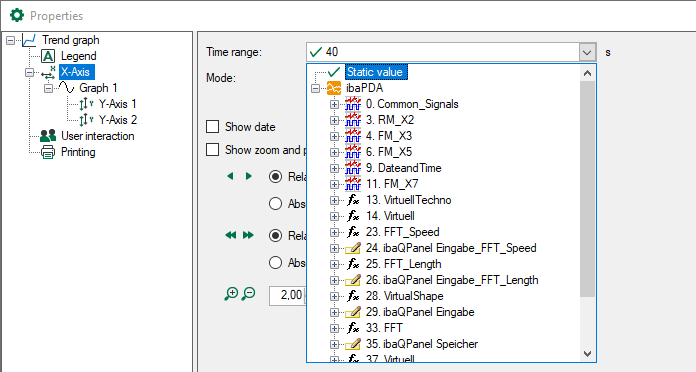Open User interaction settings
Viewport: 696px width, 372px height.
pos(98,136)
